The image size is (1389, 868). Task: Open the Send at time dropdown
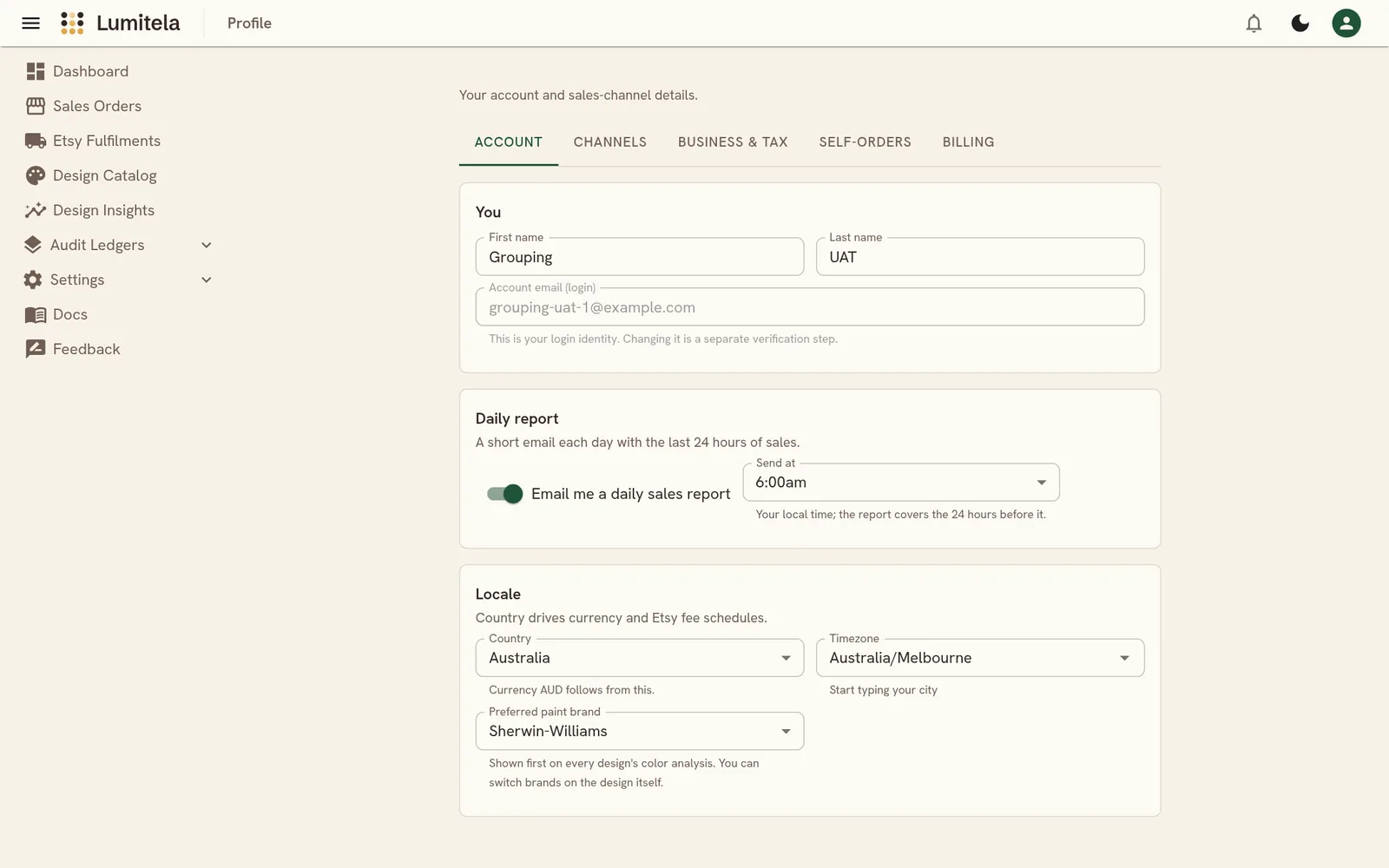[x=901, y=483]
